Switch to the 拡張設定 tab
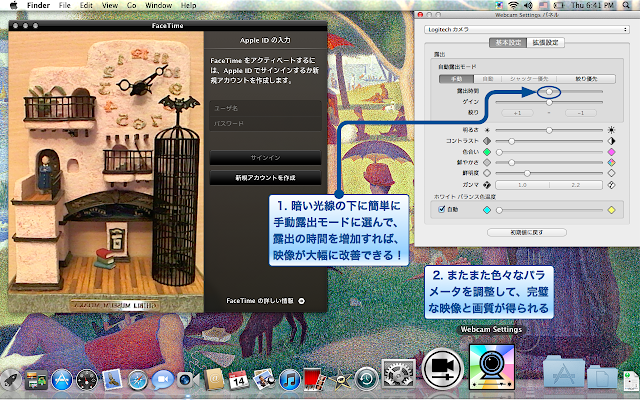The width and height of the screenshot is (640, 400). 546,42
